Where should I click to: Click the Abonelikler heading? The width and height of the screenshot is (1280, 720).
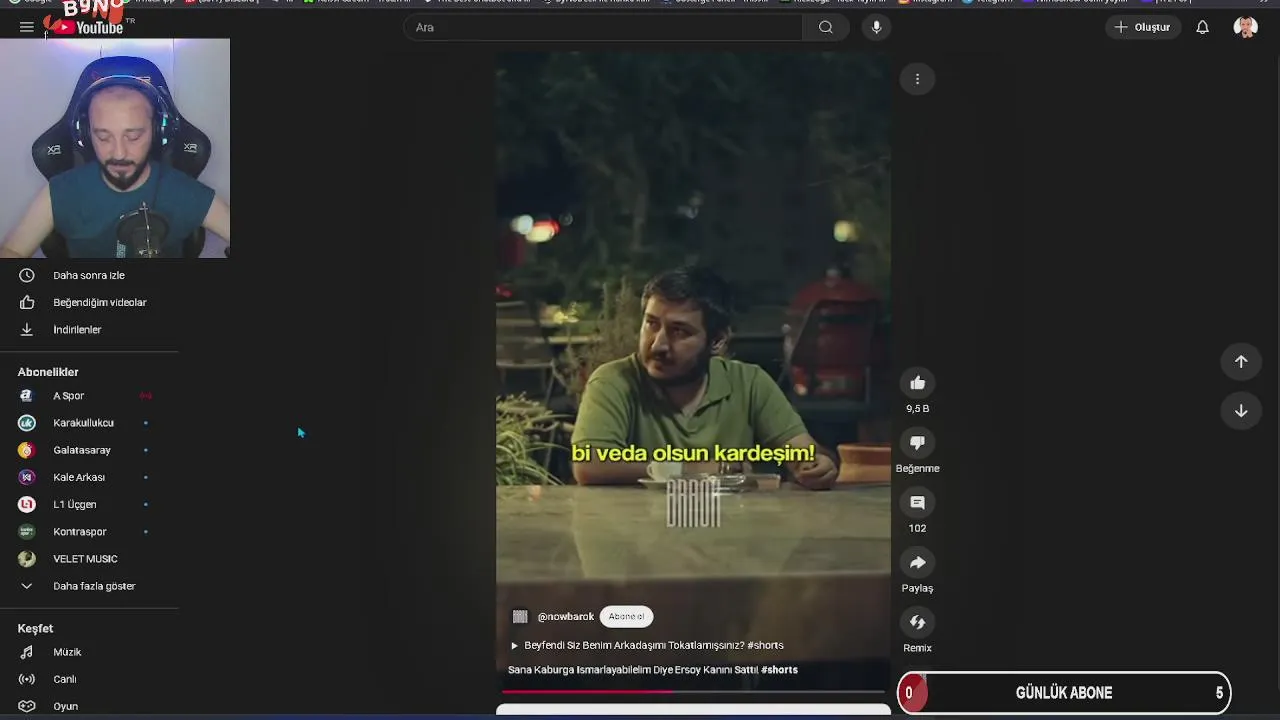click(48, 372)
